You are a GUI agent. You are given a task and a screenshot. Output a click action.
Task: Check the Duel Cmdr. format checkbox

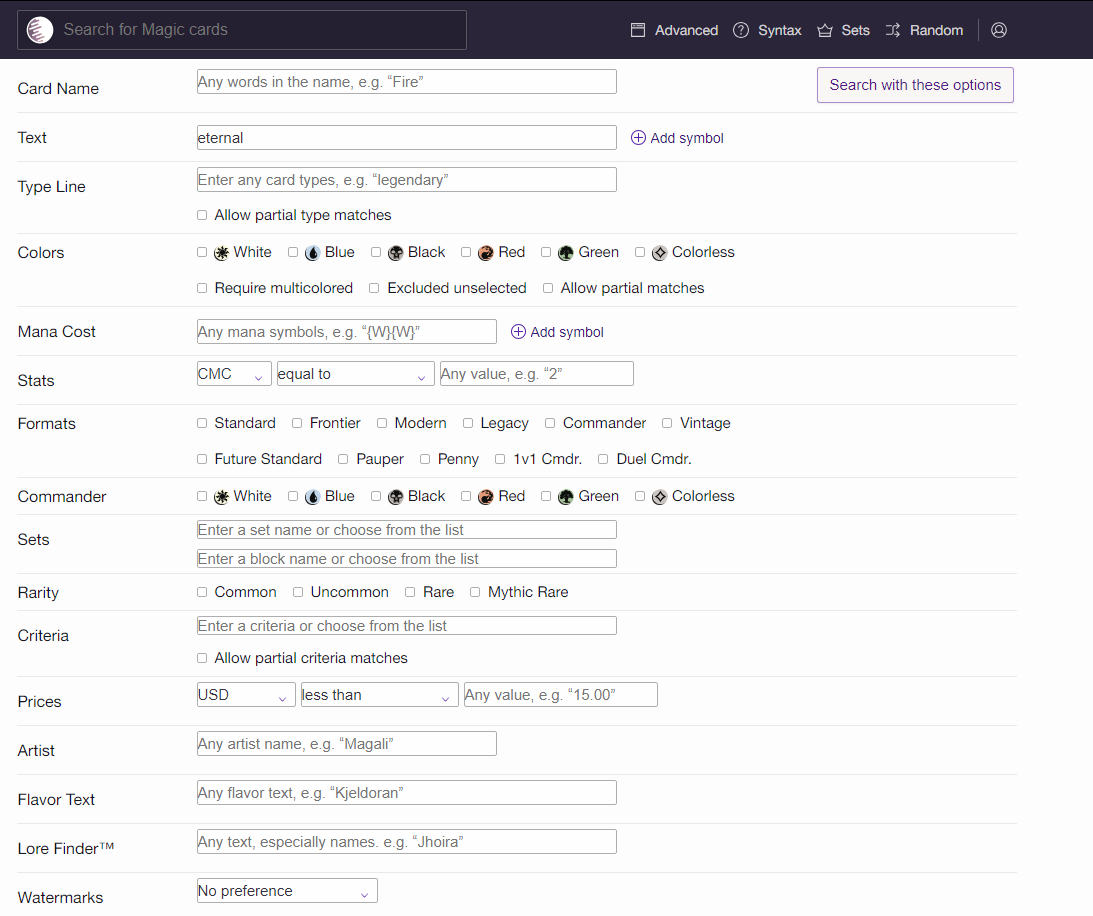[x=603, y=459]
